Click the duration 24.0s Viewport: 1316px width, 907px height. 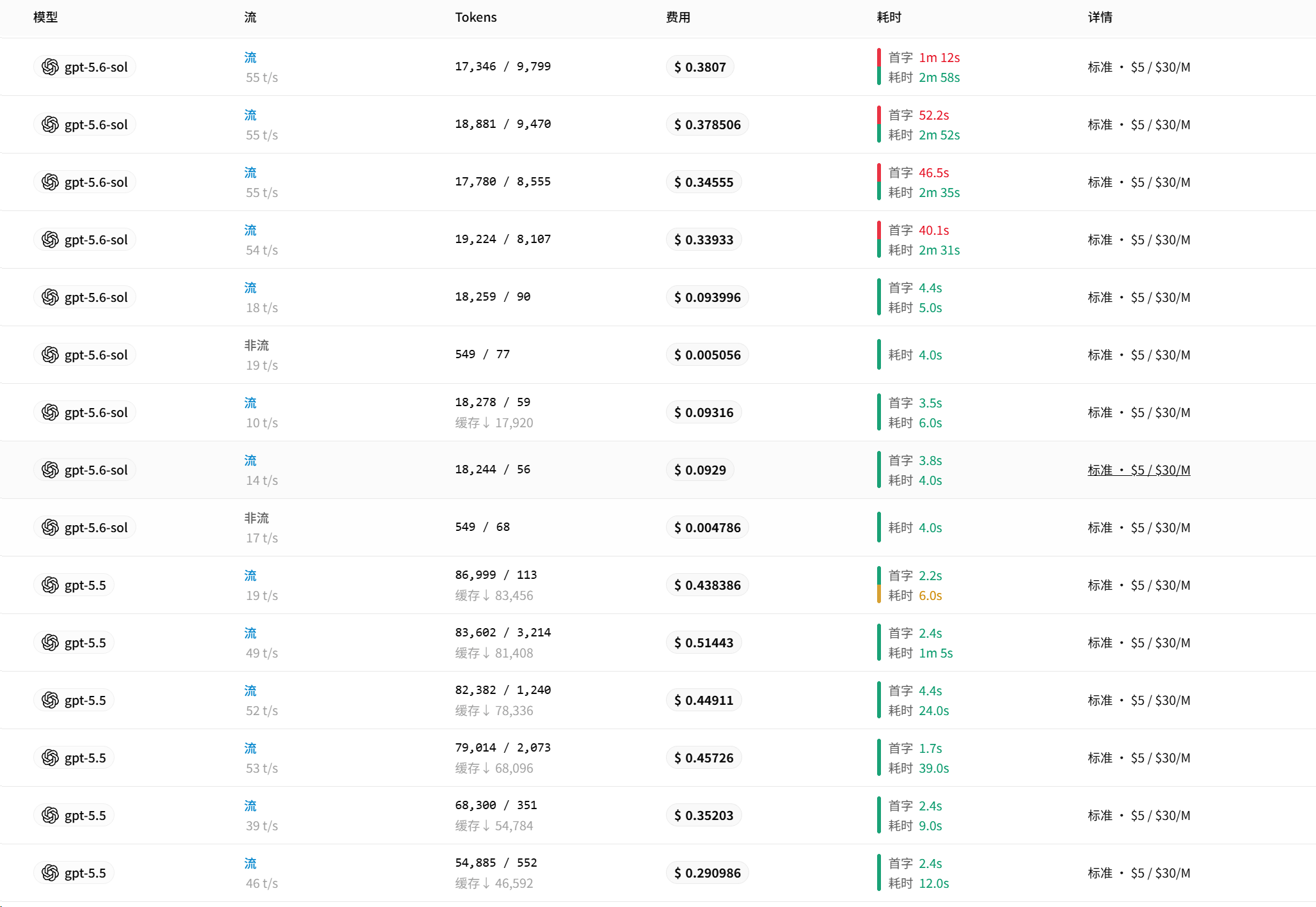pyautogui.click(x=934, y=711)
